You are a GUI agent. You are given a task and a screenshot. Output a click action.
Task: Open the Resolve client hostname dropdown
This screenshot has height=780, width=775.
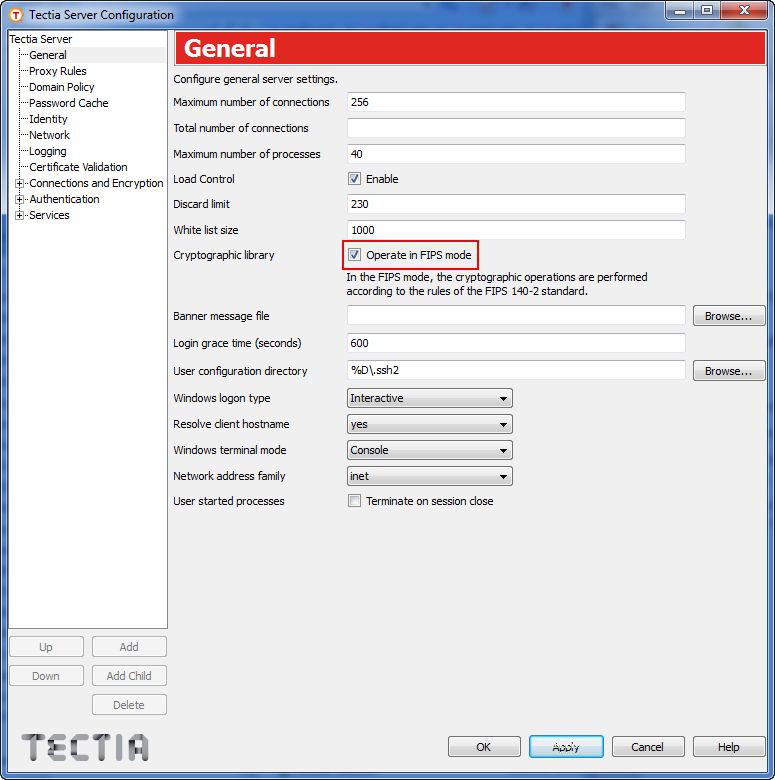coord(430,424)
